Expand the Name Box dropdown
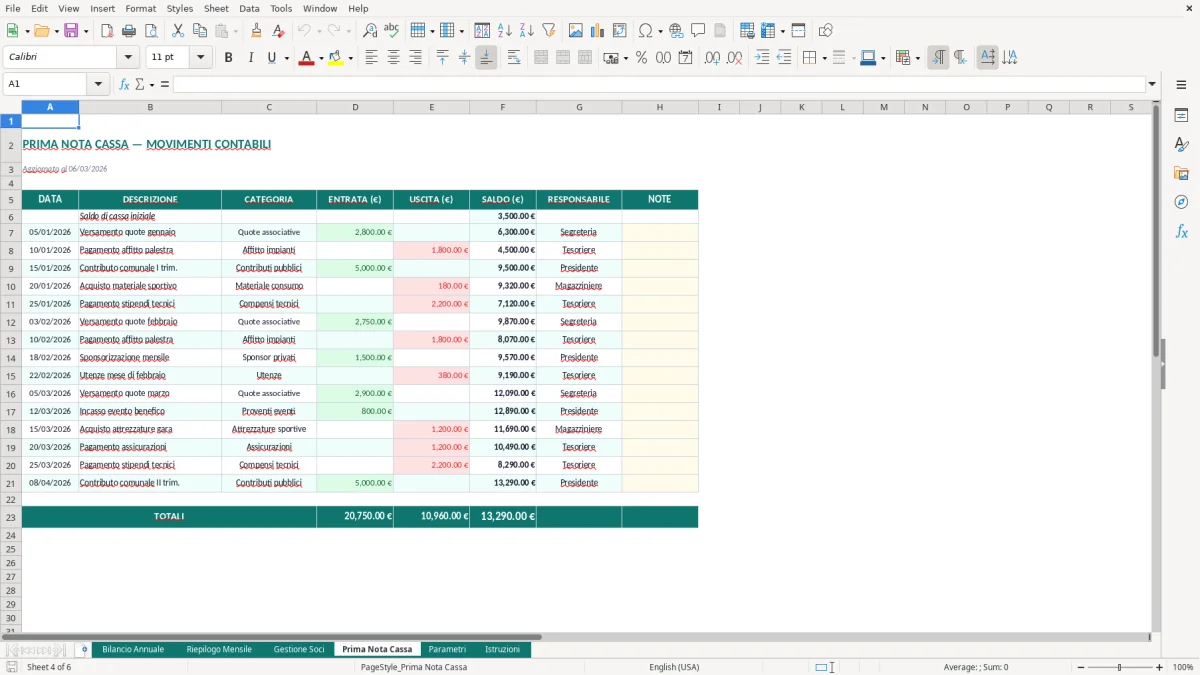Screen dimensions: 1200x675 point(97,84)
